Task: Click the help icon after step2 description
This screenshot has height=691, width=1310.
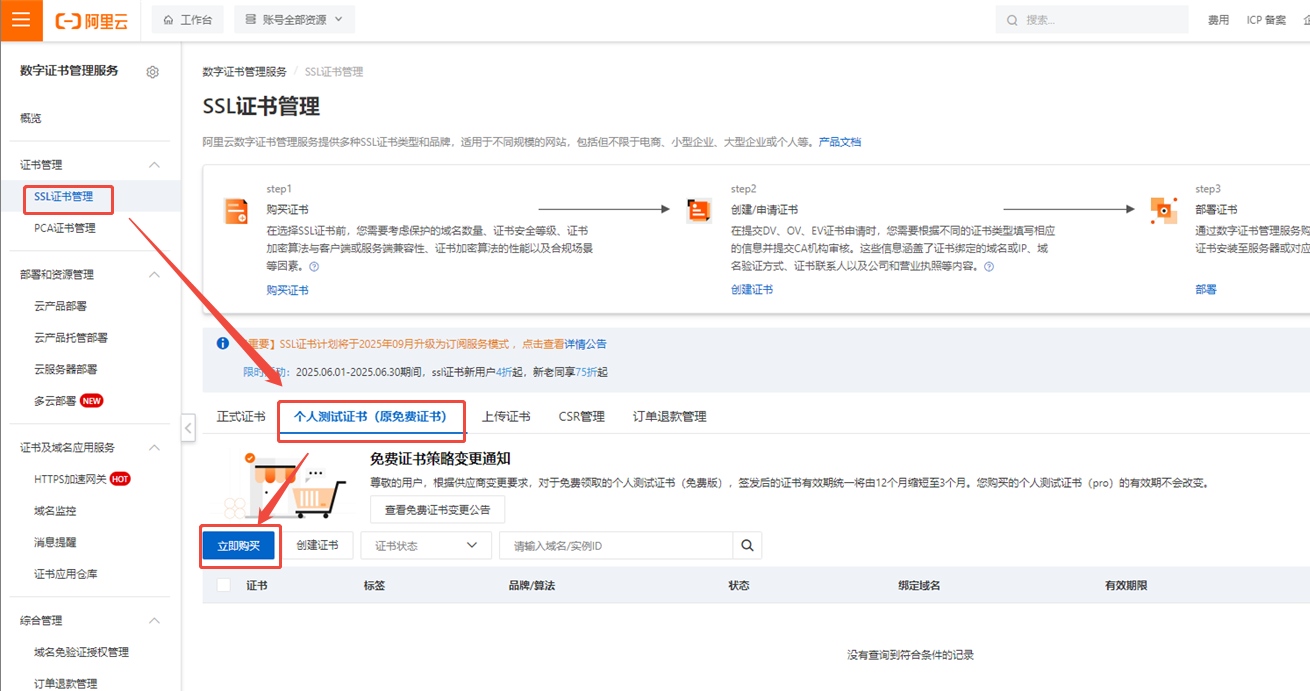Action: (989, 267)
